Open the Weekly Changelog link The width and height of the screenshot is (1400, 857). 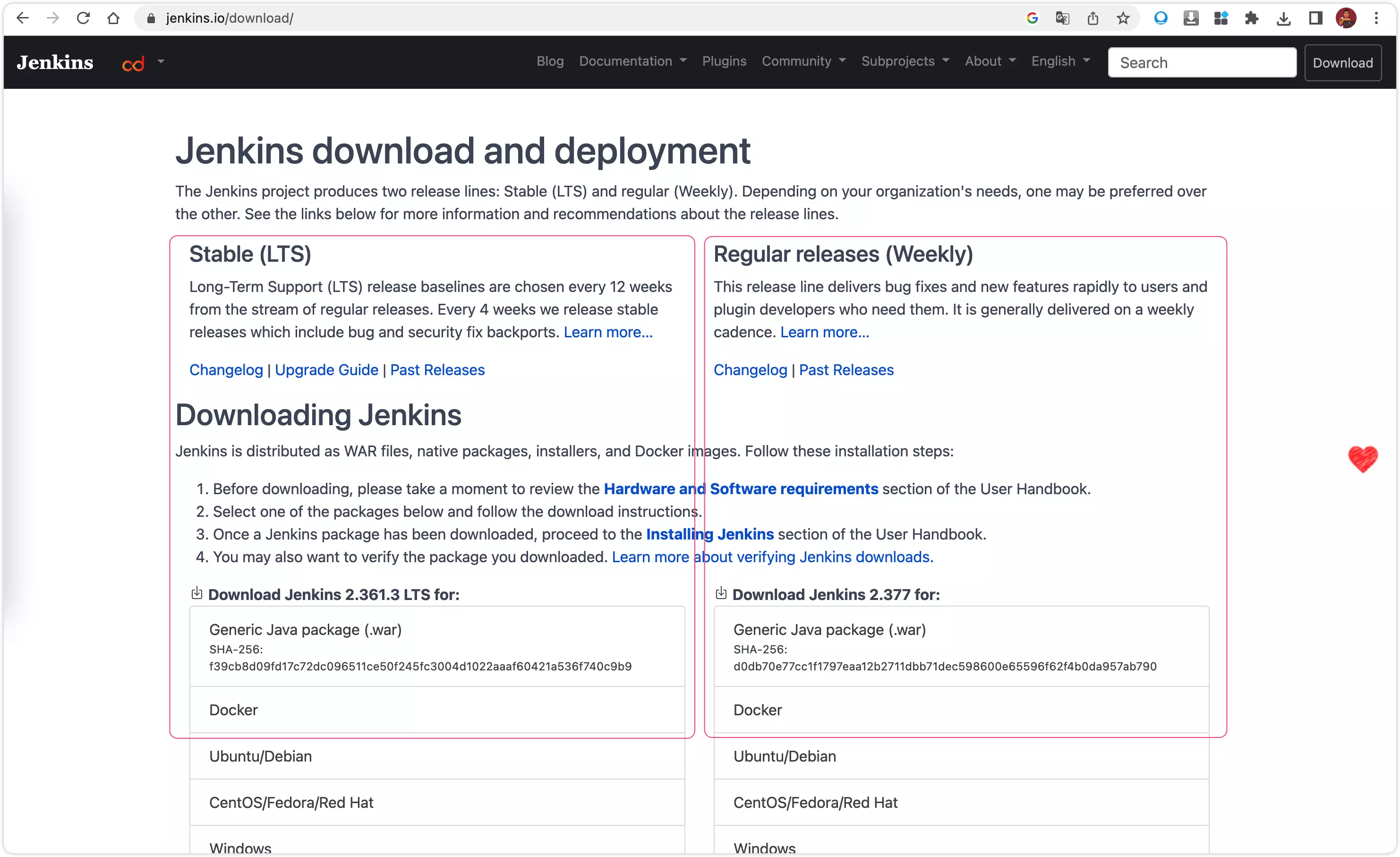point(750,370)
